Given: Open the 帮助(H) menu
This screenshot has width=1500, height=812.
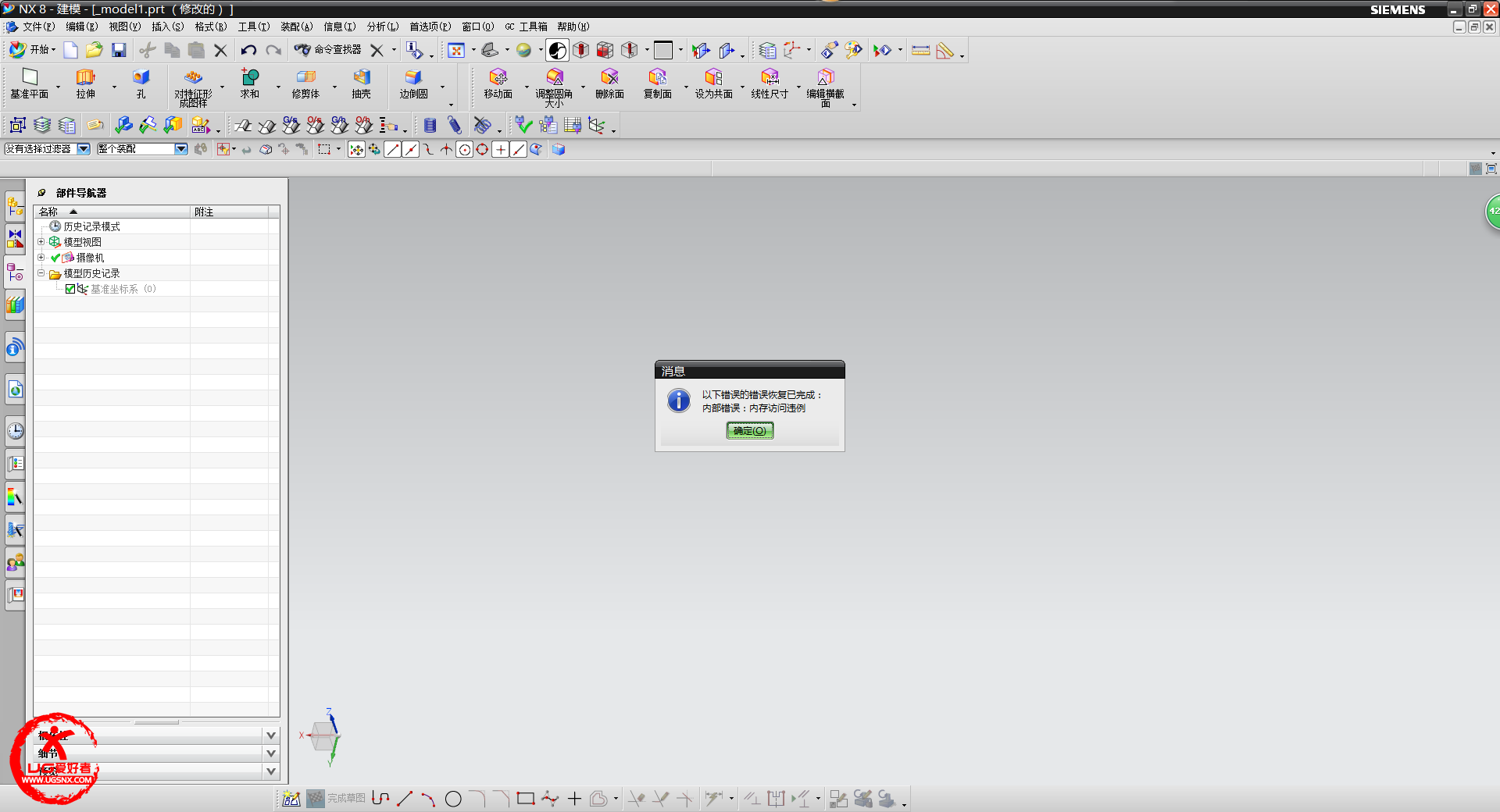Looking at the screenshot, I should [573, 27].
